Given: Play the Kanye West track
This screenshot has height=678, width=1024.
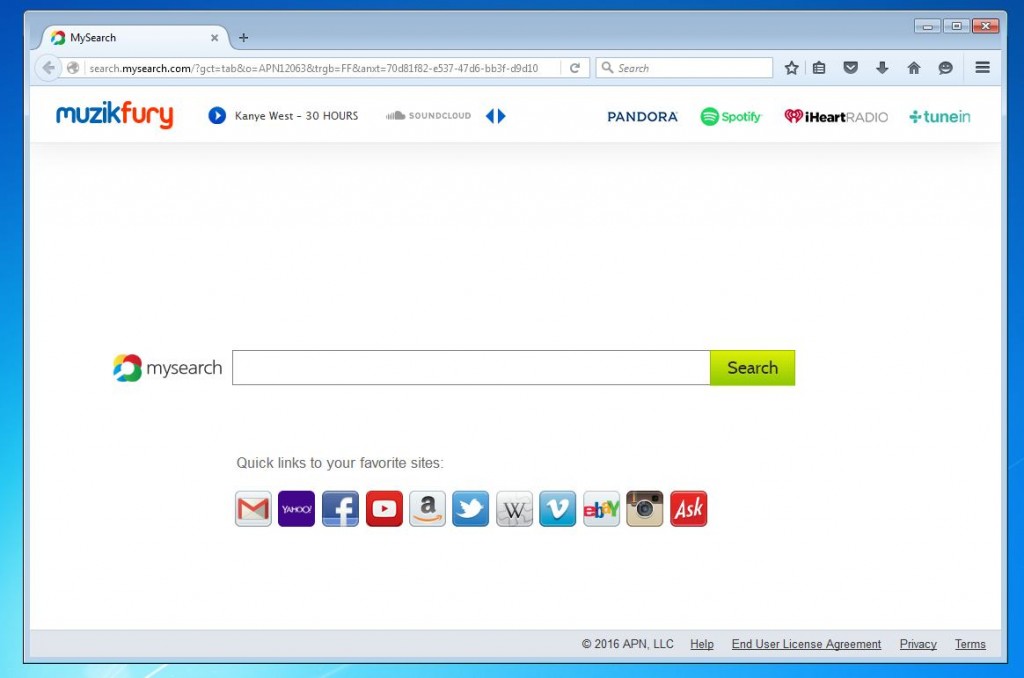Looking at the screenshot, I should click(217, 116).
